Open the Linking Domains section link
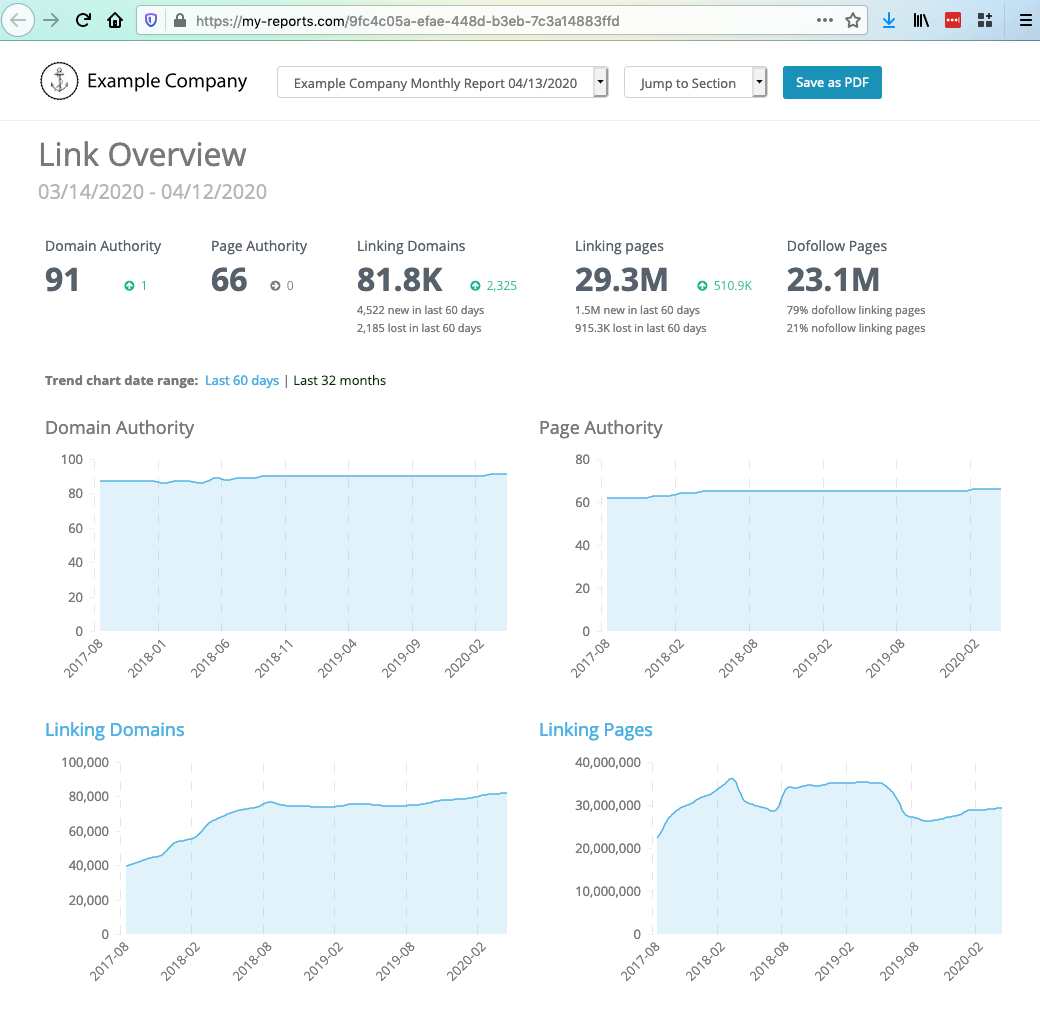Screen dimensions: 1040x1018 114,730
